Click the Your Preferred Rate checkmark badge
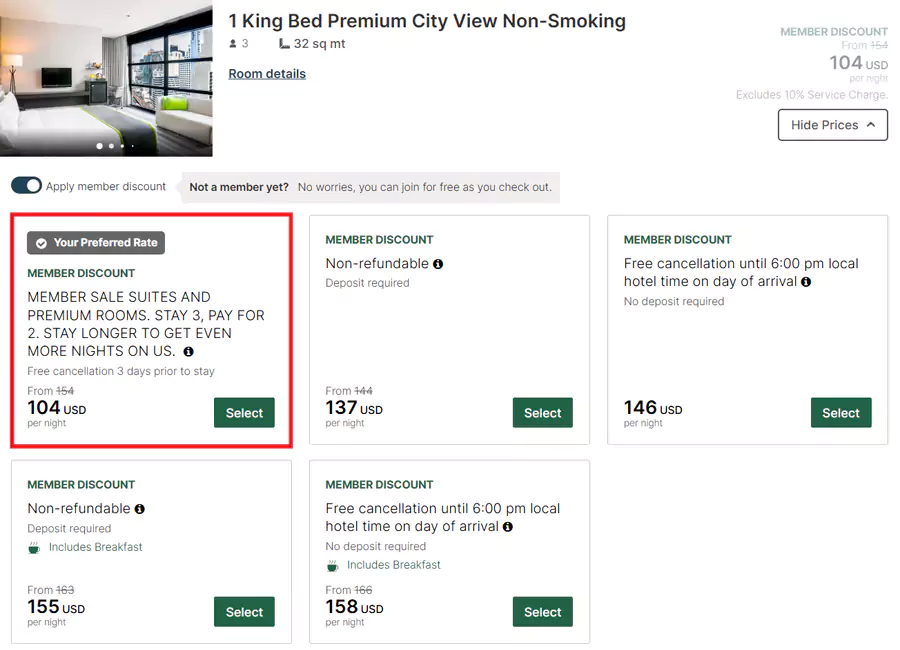Viewport: 900px width, 650px height. click(x=42, y=243)
